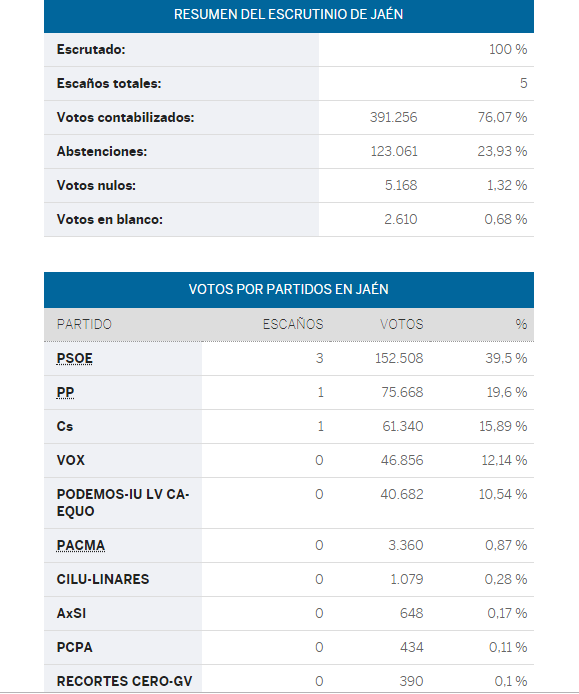The height and width of the screenshot is (694, 579).
Task: Select the VOX party row name
Action: pyautogui.click(x=70, y=460)
